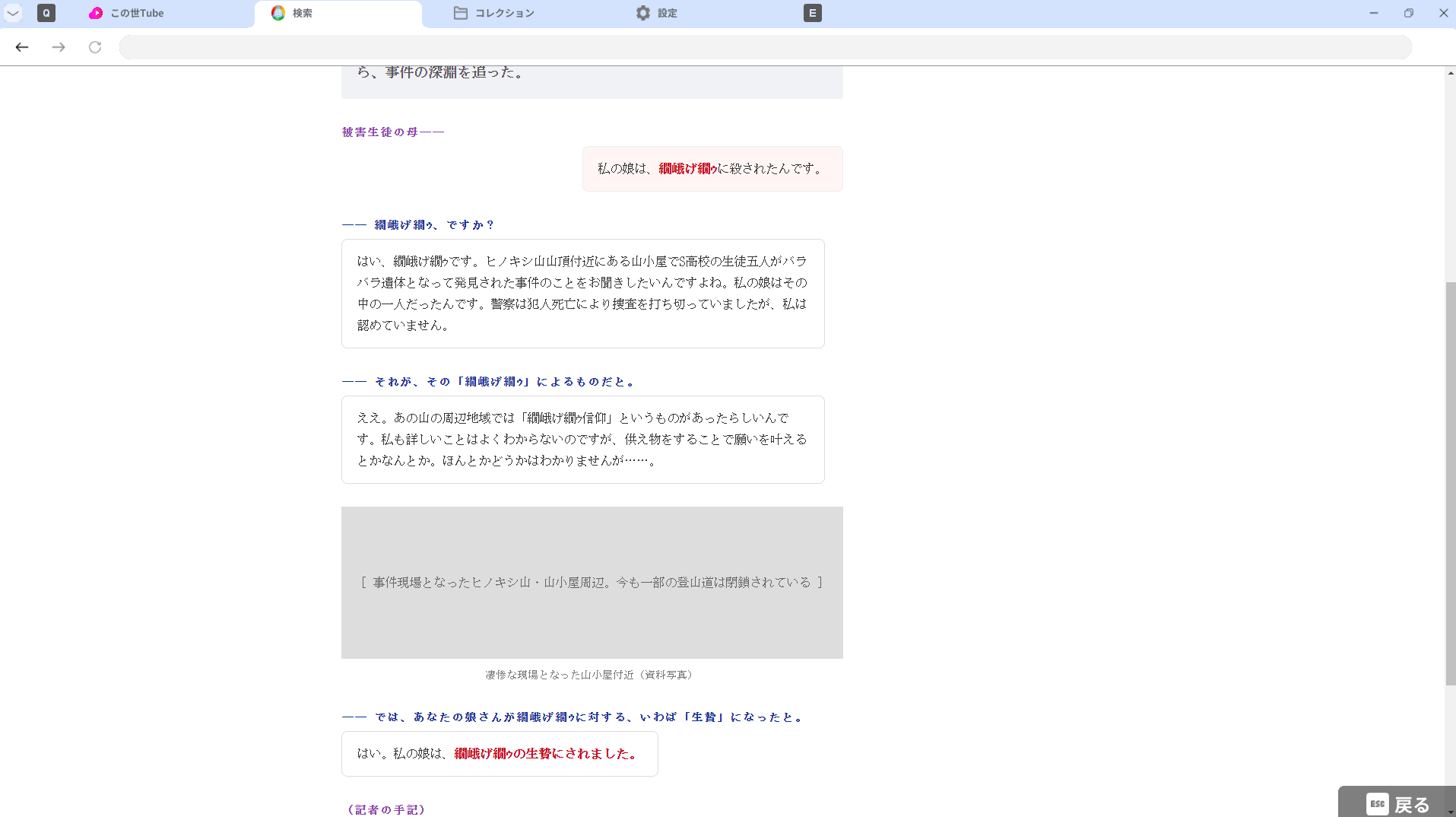Click the （記者の手記） heading

click(x=386, y=810)
